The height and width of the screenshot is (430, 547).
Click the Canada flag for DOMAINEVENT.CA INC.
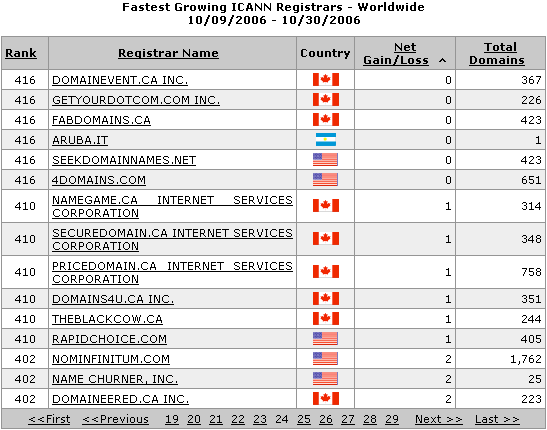[325, 80]
